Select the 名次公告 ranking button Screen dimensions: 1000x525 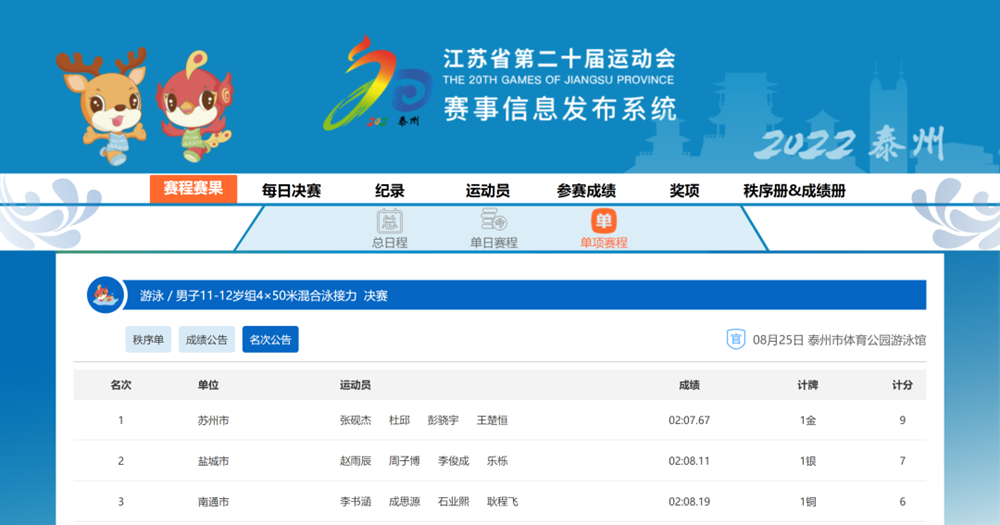point(270,339)
